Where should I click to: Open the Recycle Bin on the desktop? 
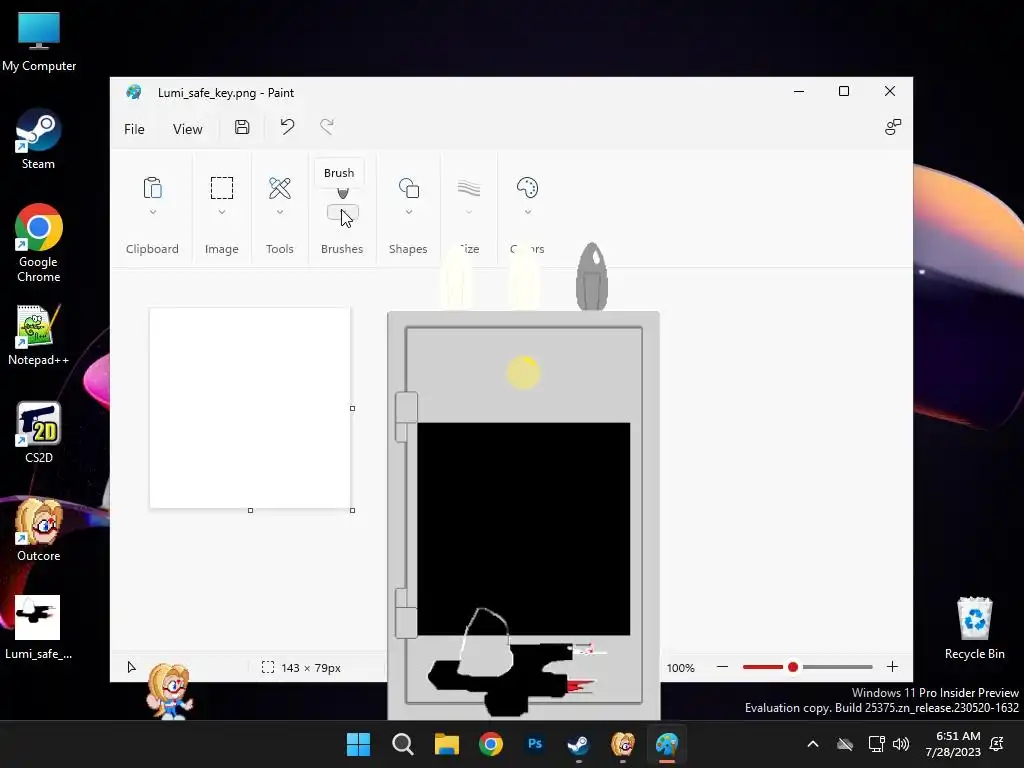click(974, 628)
